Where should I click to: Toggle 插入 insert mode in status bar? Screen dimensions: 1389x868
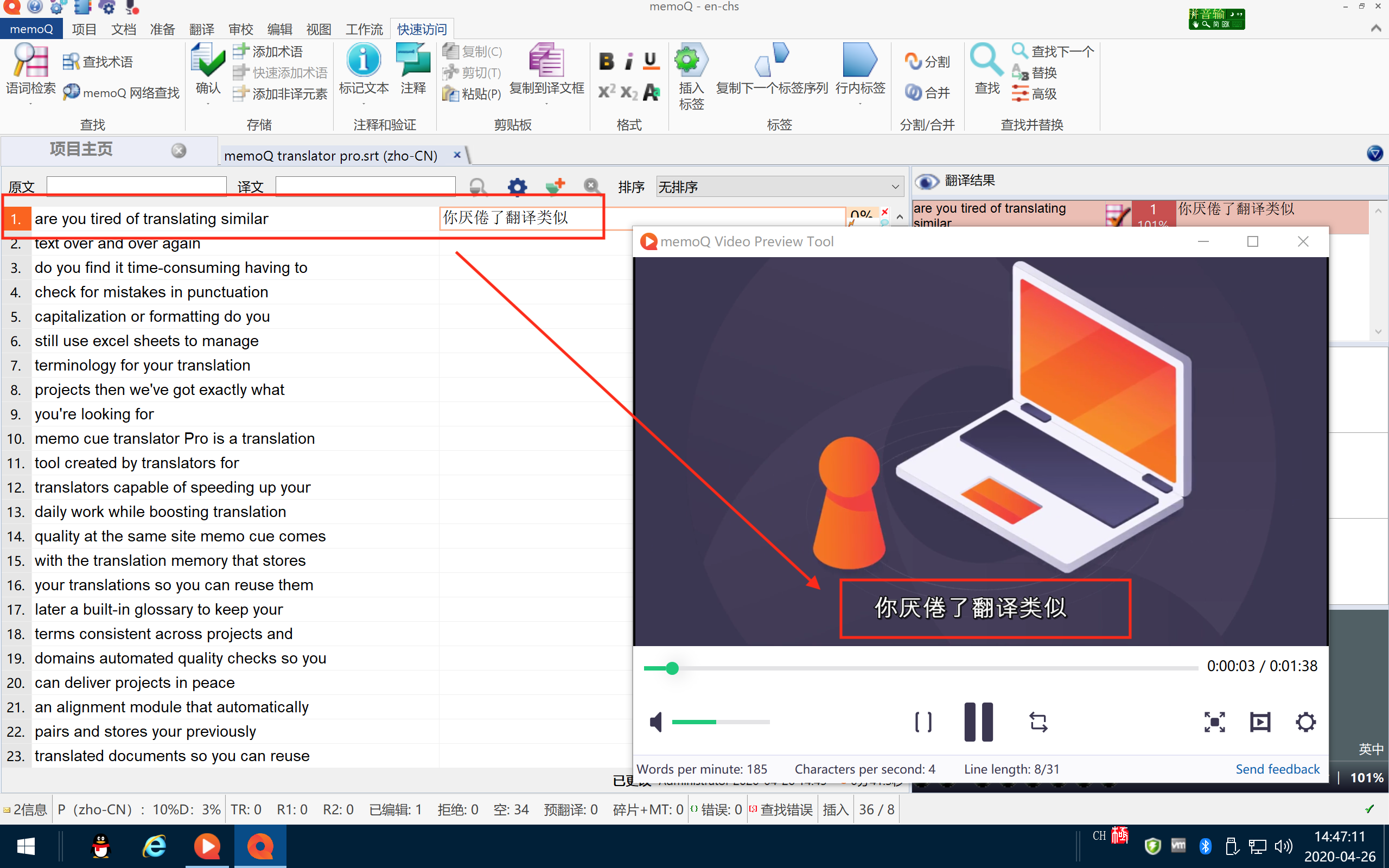pyautogui.click(x=835, y=809)
